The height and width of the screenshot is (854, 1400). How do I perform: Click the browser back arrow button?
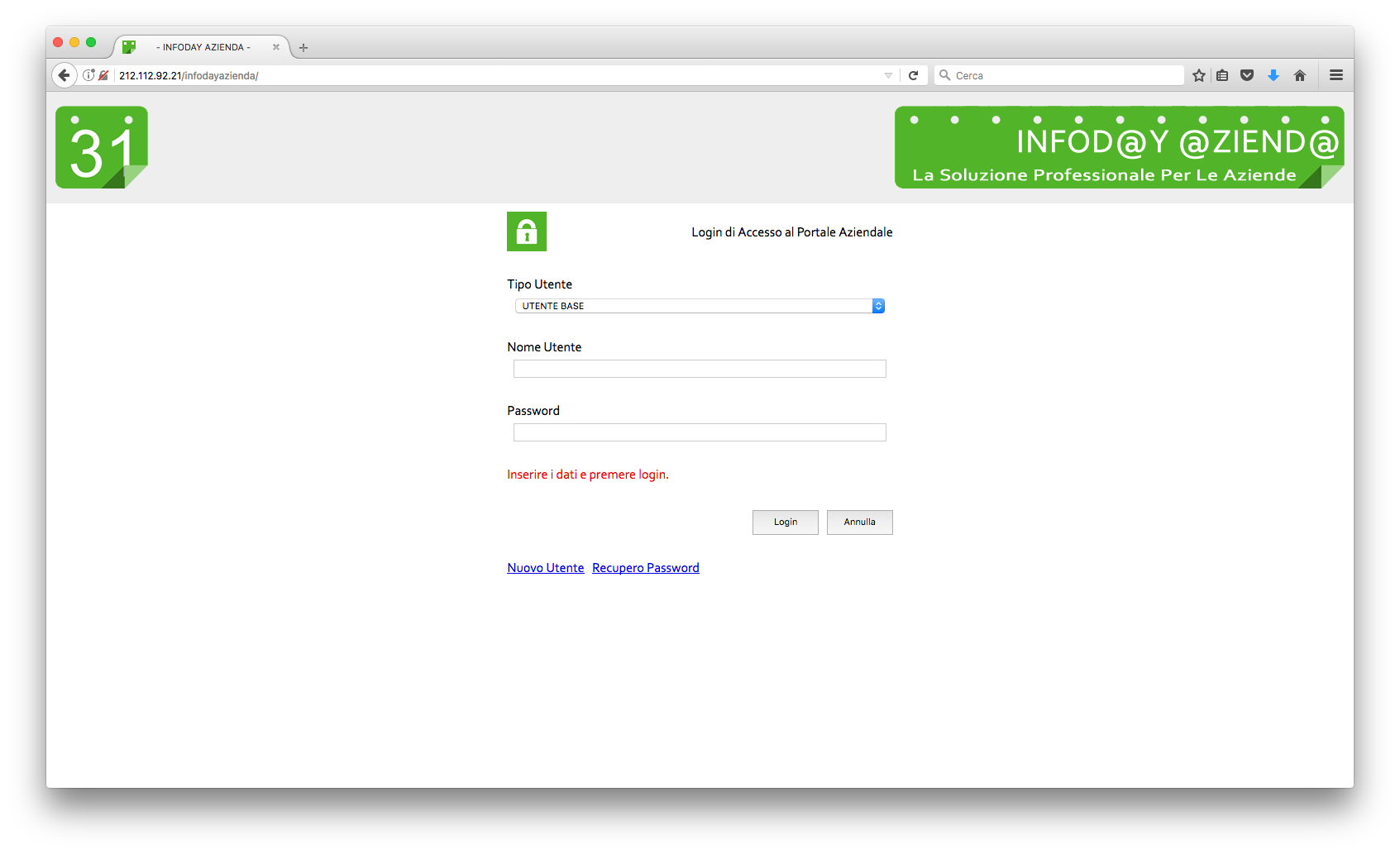64,75
